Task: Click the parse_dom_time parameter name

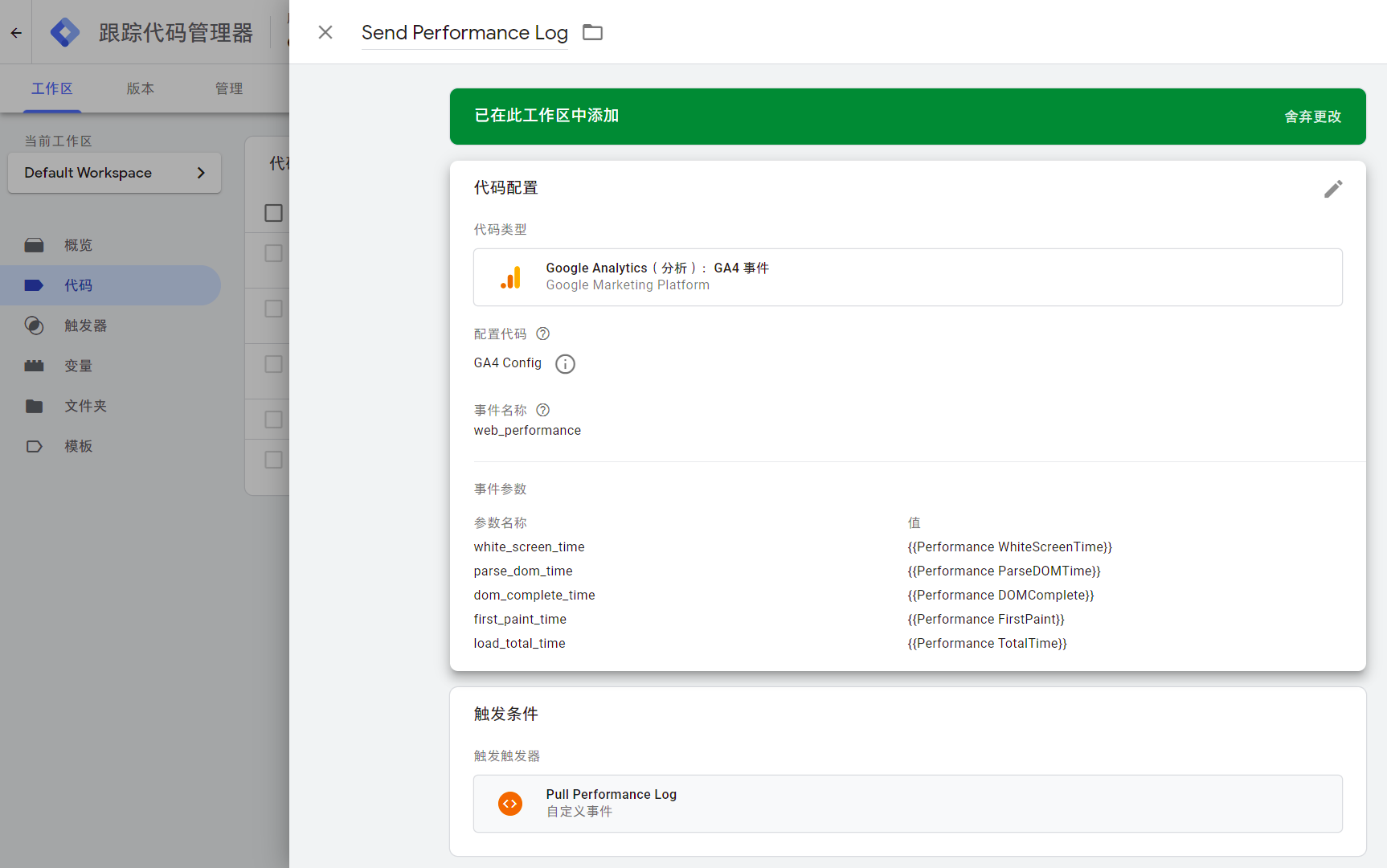Action: pyautogui.click(x=523, y=571)
